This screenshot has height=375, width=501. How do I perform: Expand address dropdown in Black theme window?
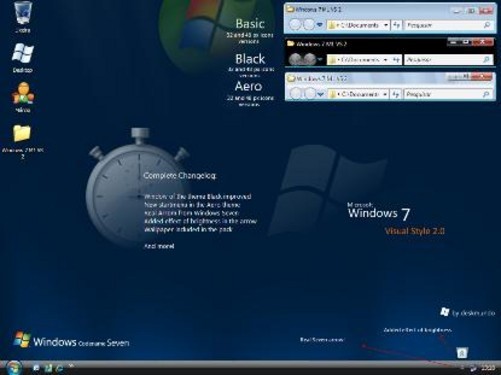pyautogui.click(x=385, y=60)
